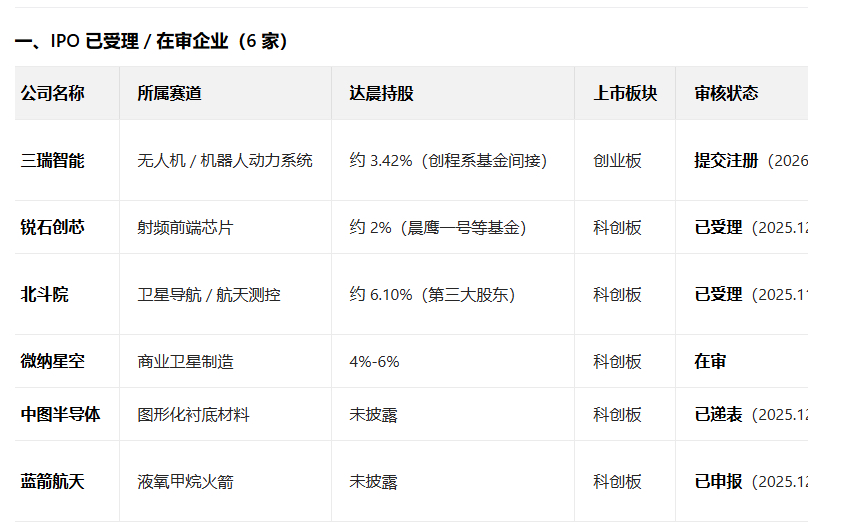
Task: Select company name 北斗院
Action: (45, 294)
